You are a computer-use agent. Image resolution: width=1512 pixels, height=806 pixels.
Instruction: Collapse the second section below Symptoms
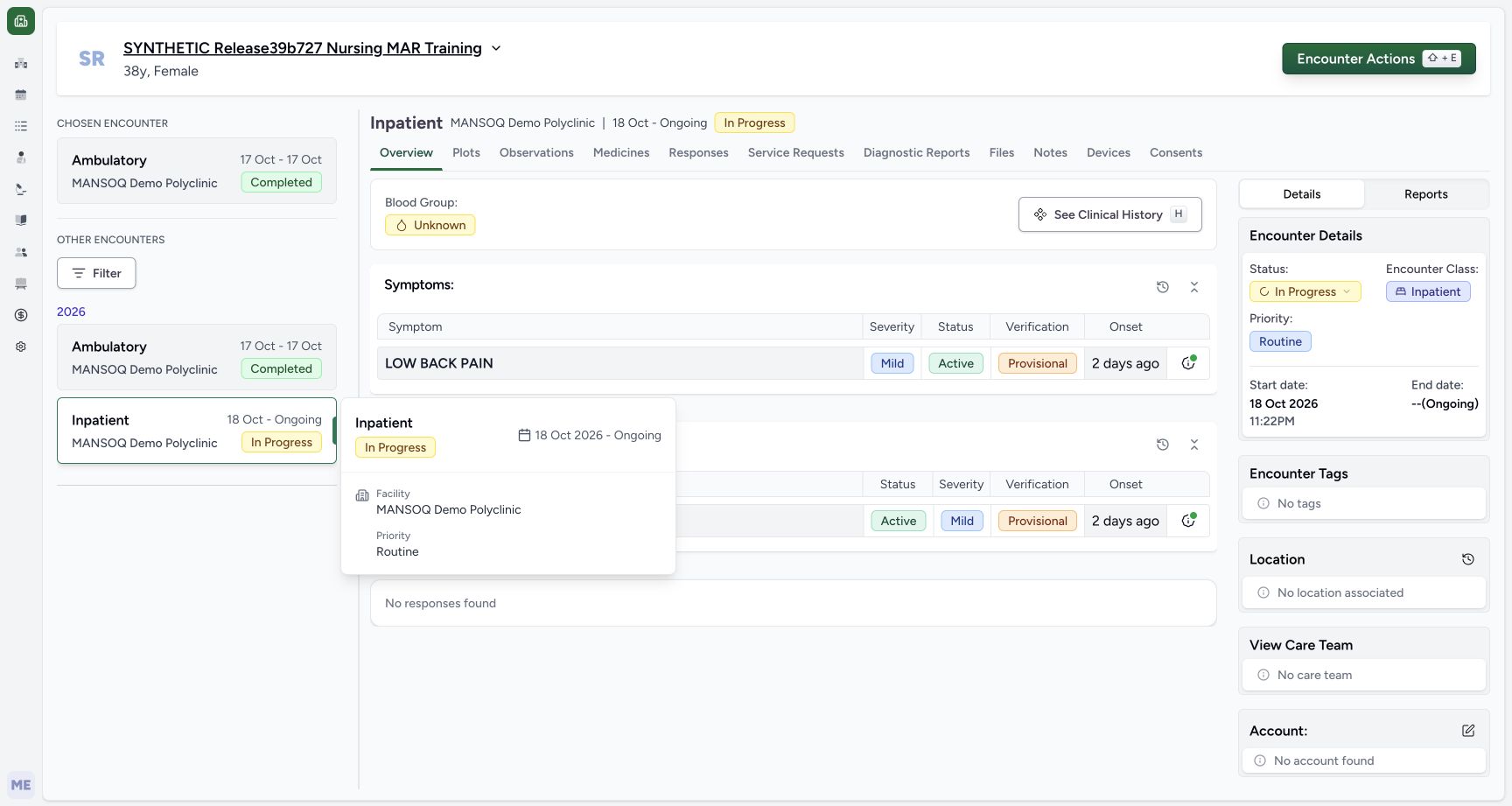pos(1194,445)
